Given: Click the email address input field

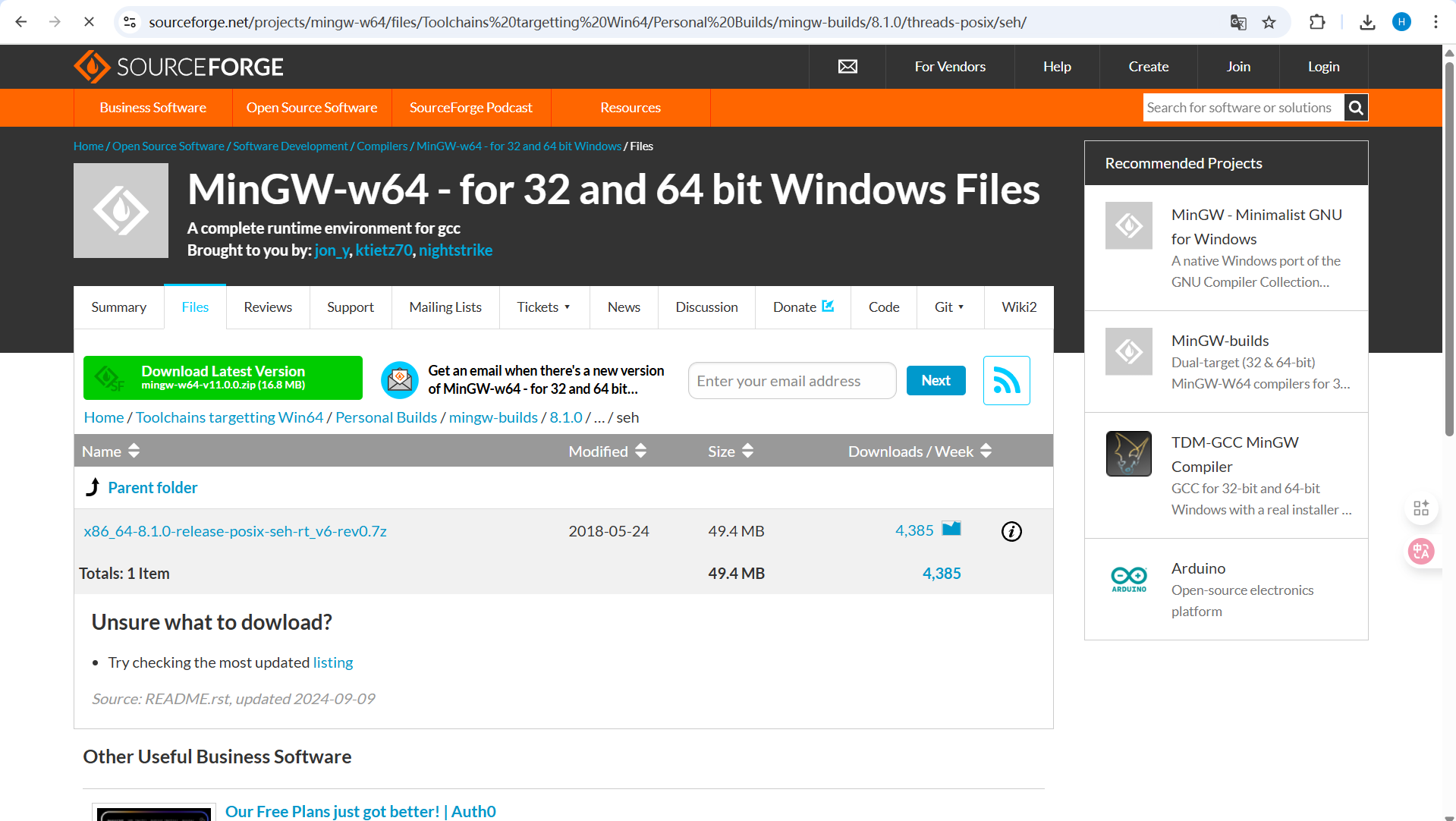Looking at the screenshot, I should [x=791, y=381].
